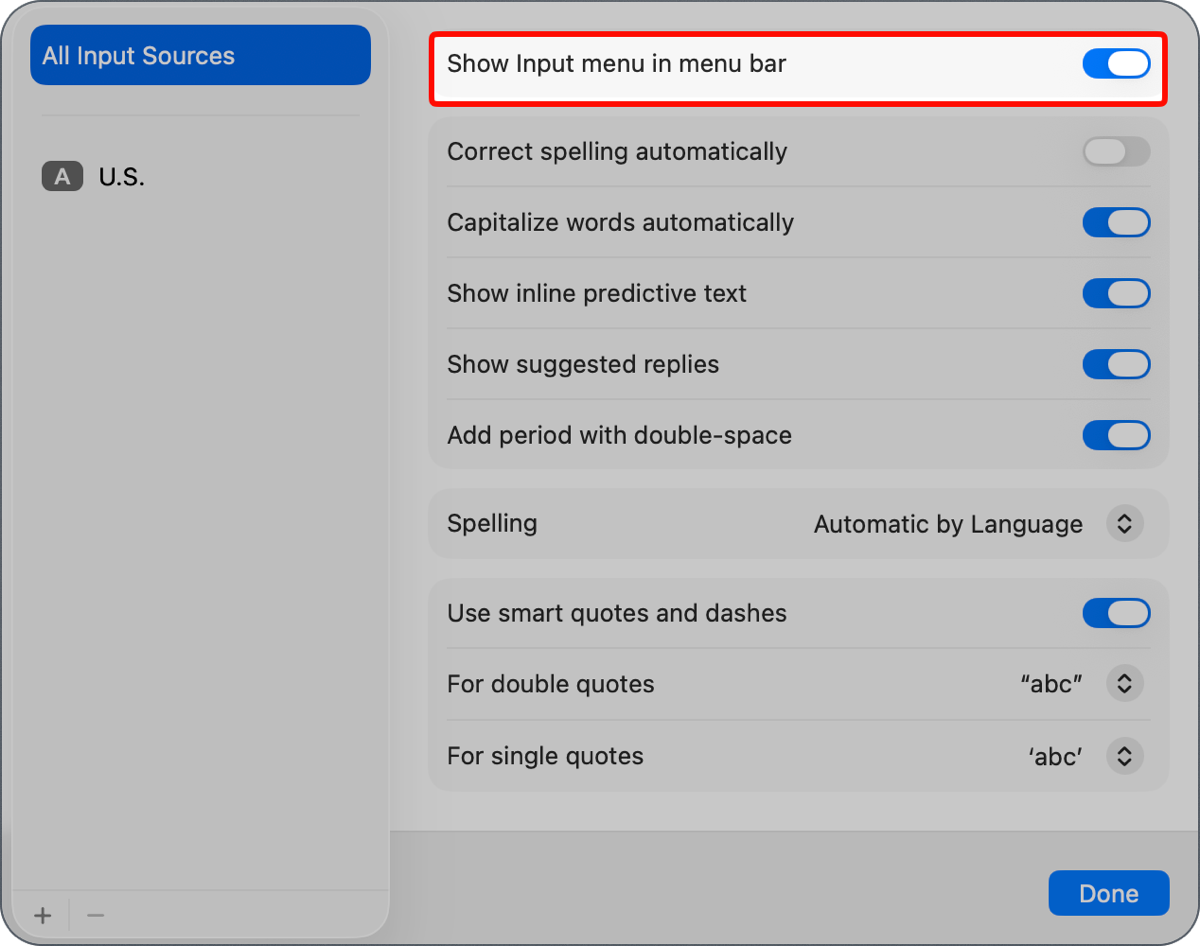
Task: Disable "Capitalize words automatically"
Action: (x=1116, y=222)
